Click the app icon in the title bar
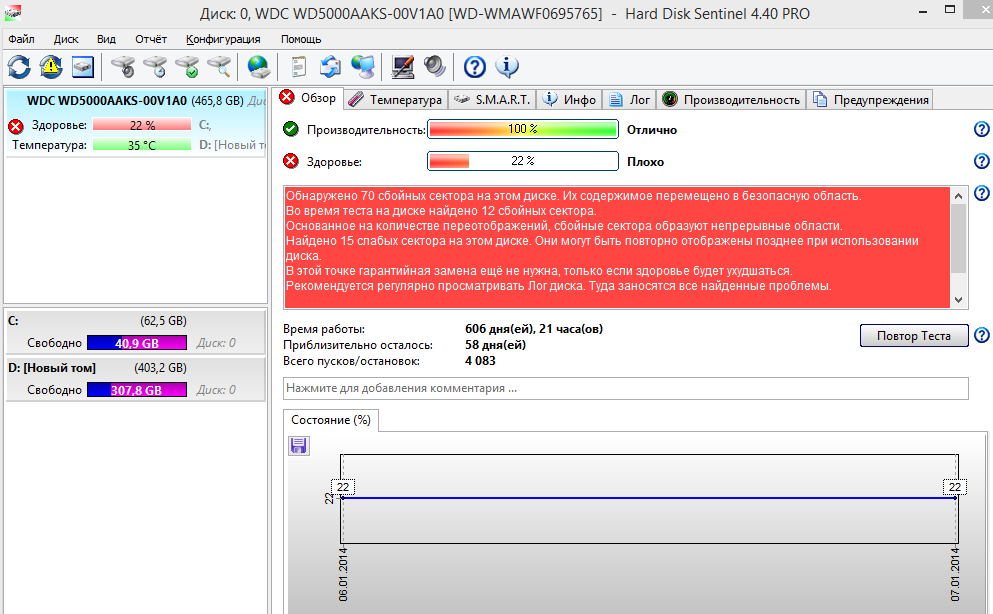Screen dimensions: 993x614 [x=13, y=12]
